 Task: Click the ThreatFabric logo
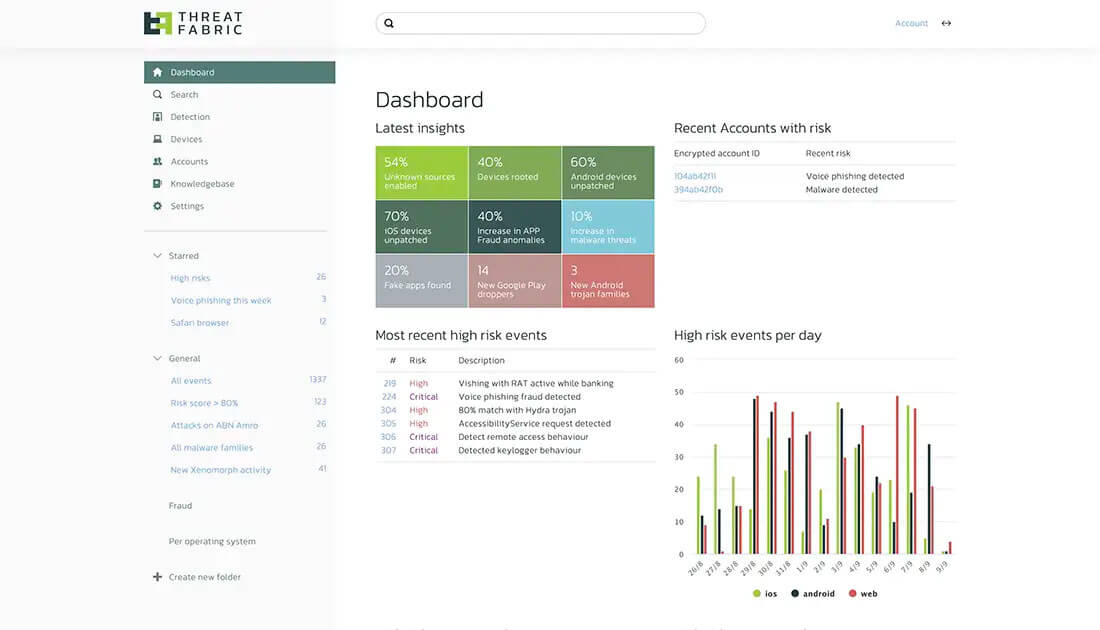pos(193,23)
